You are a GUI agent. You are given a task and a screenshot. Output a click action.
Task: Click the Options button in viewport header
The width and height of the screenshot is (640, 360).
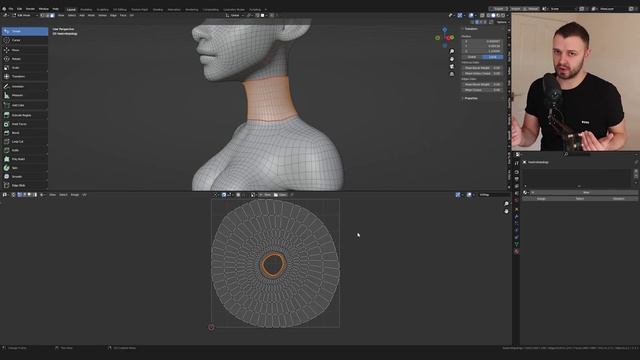[x=502, y=22]
